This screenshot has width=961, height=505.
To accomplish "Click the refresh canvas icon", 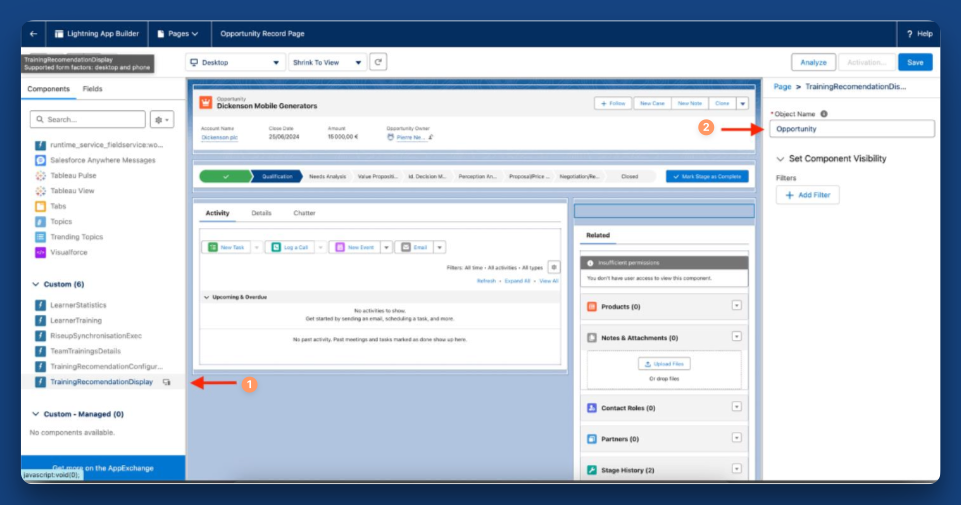I will (x=378, y=62).
